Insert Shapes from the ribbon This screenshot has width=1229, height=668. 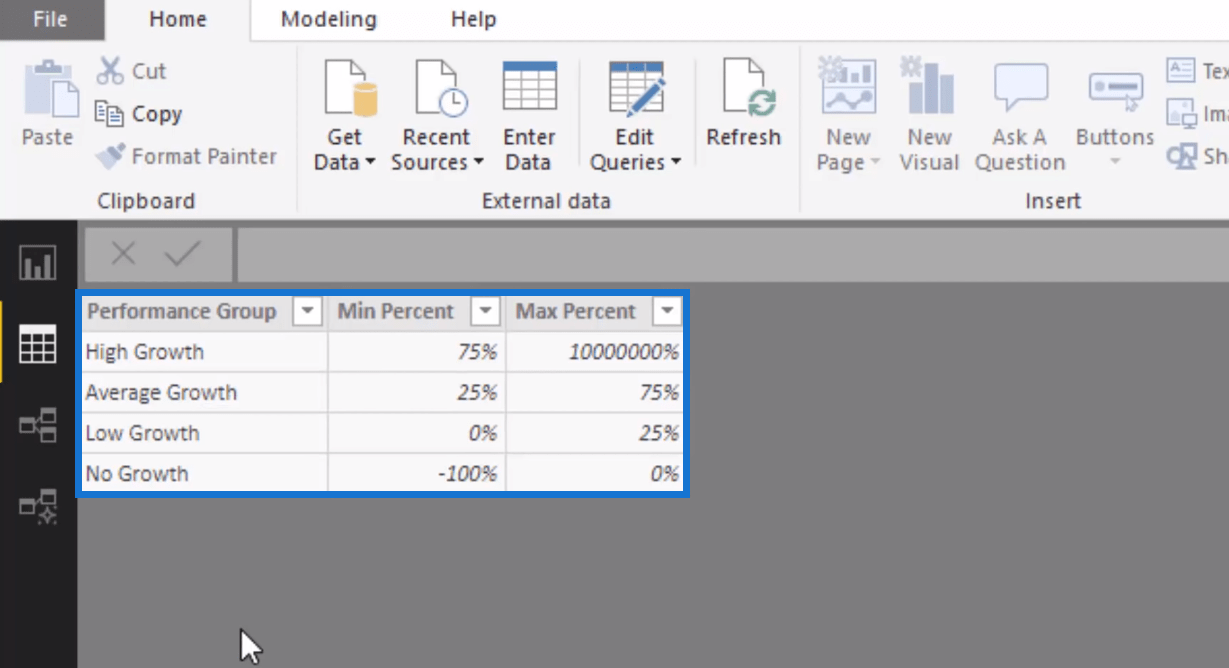point(1197,156)
